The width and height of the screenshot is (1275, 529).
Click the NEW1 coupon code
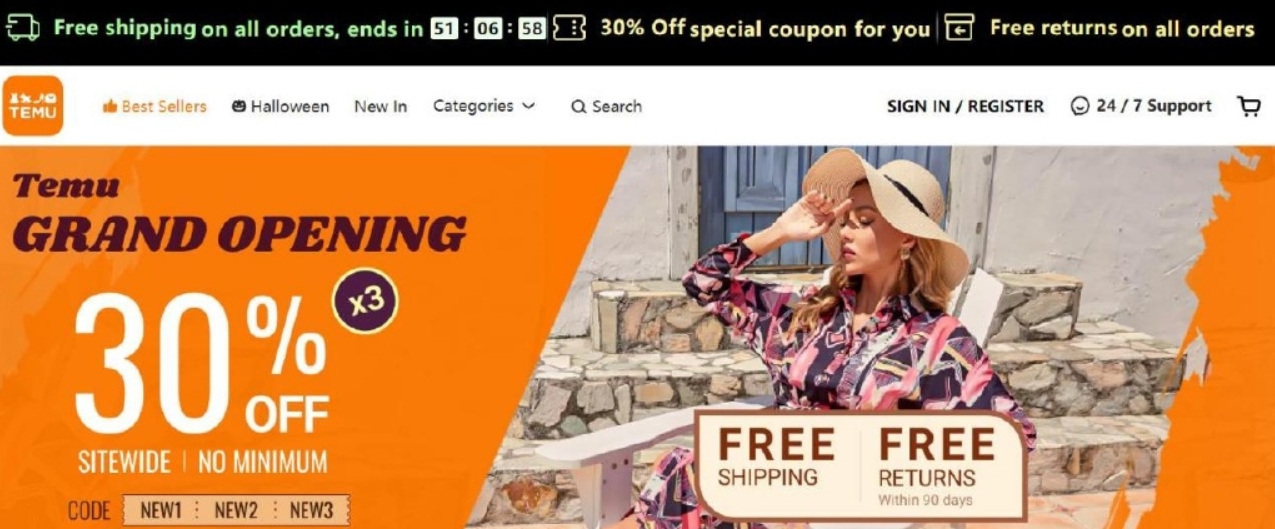[160, 510]
